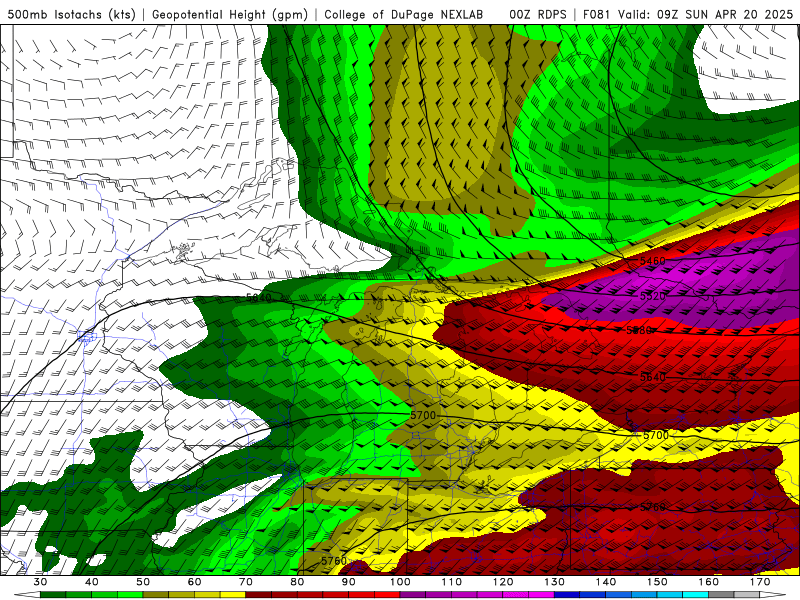Click the 5520 height contour label
800x600 pixels.
tap(653, 296)
